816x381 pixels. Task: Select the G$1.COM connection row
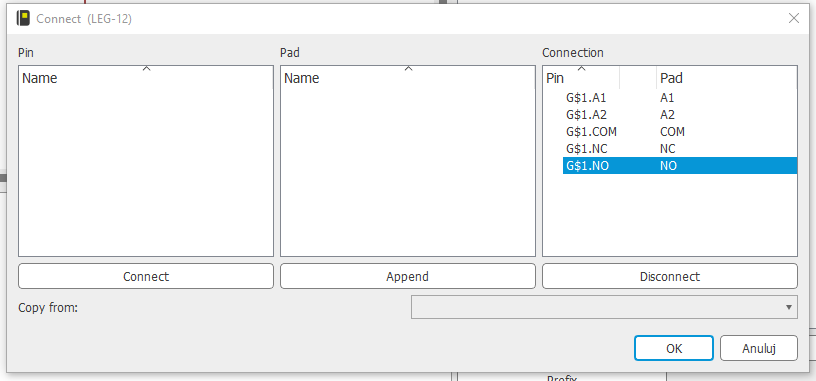680,132
